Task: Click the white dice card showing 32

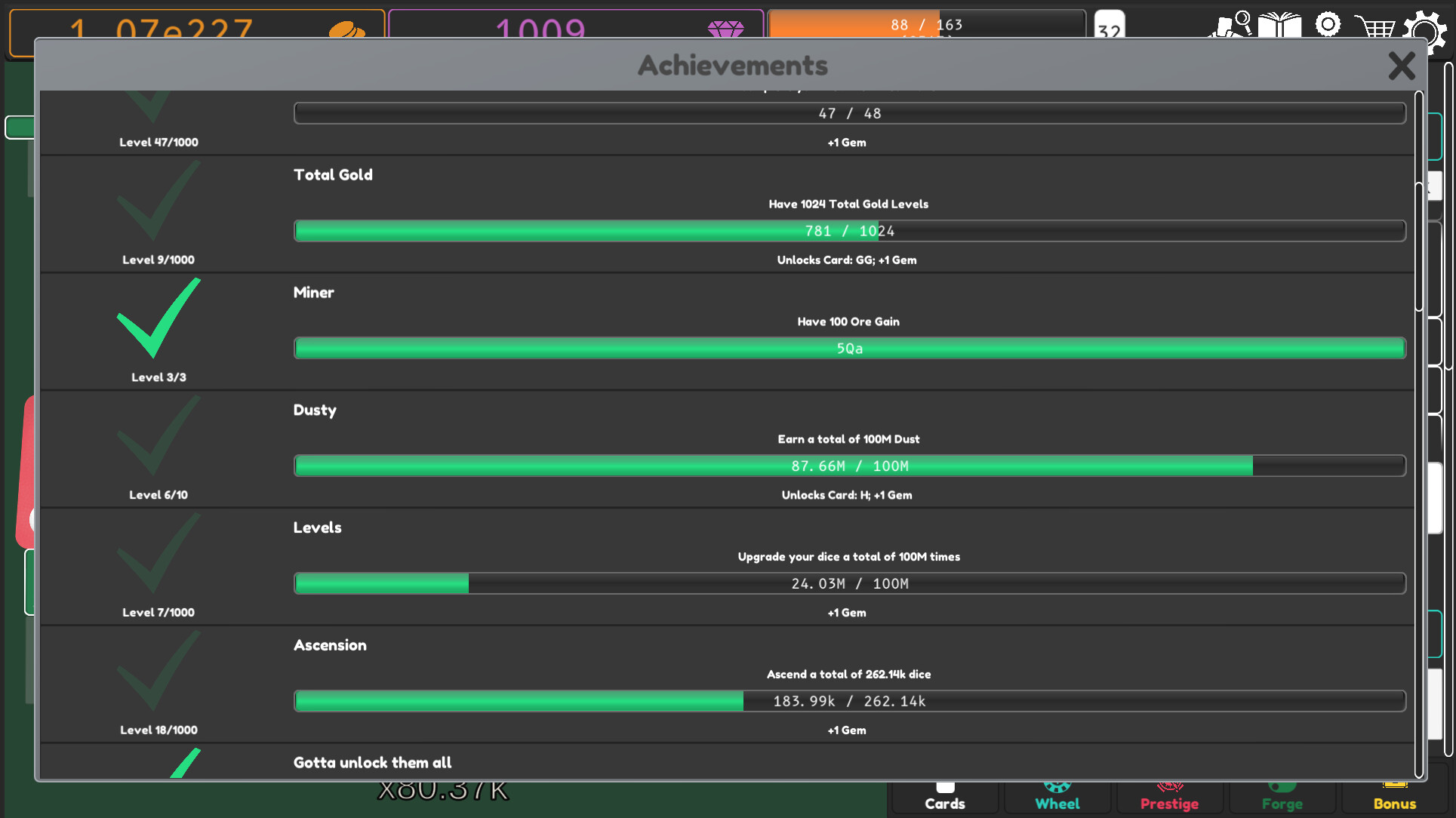Action: (x=1110, y=25)
